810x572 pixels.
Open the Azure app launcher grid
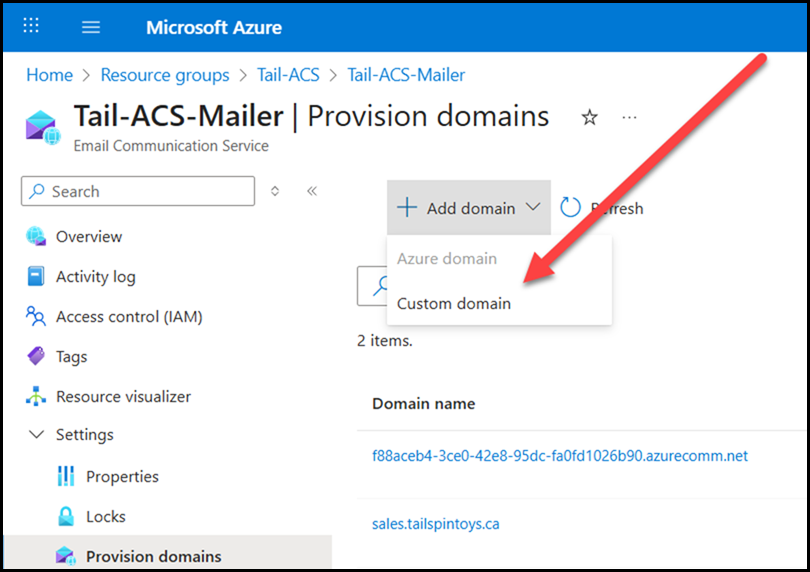(x=31, y=27)
